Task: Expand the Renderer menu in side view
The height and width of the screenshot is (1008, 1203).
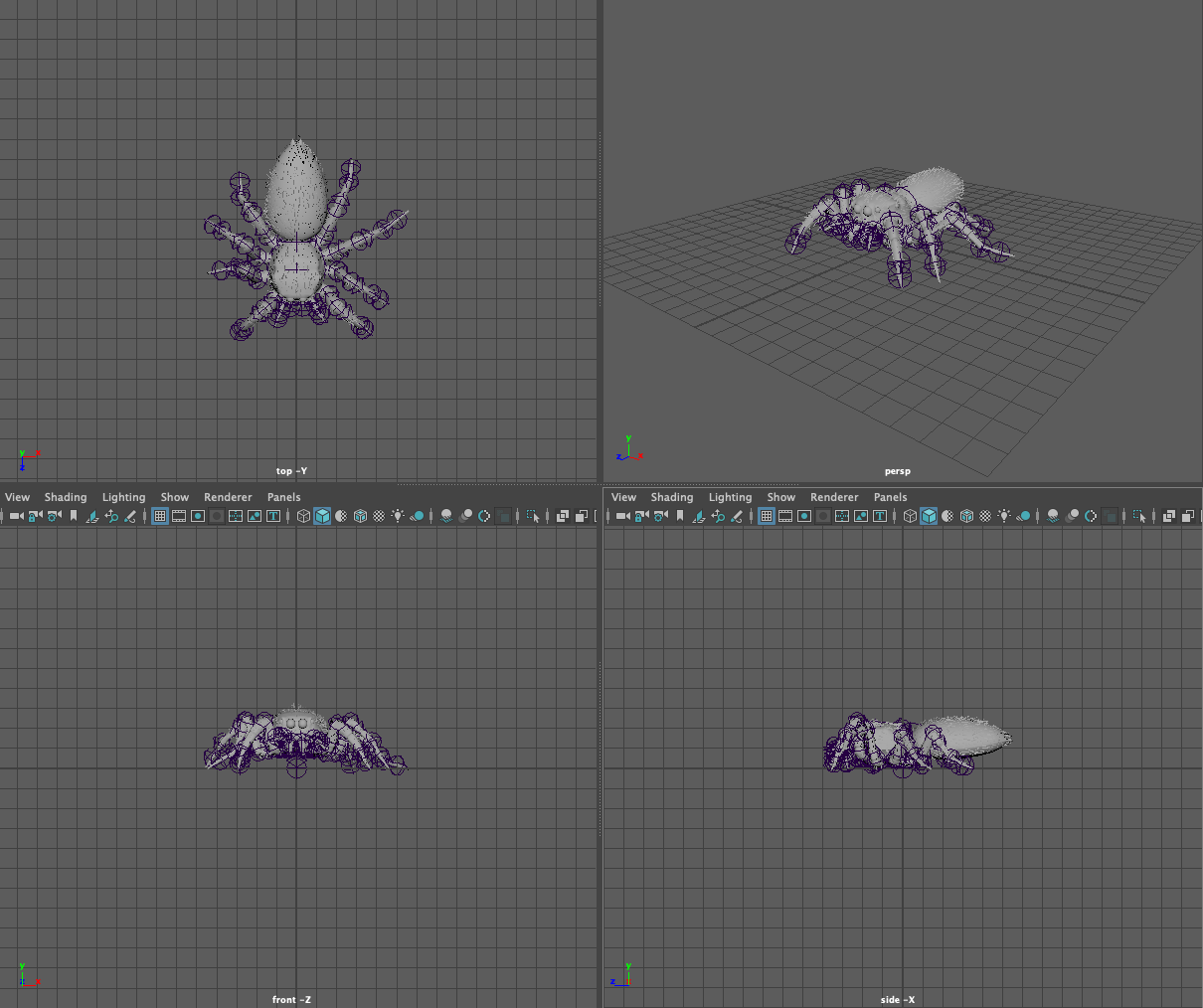Action: [x=833, y=497]
